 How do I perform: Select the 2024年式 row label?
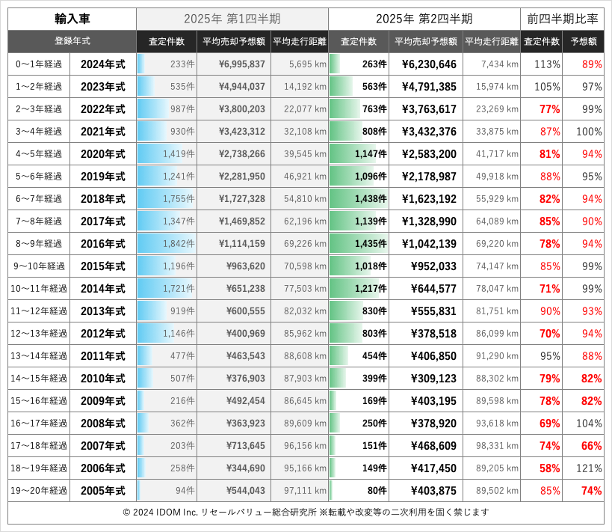click(103, 64)
